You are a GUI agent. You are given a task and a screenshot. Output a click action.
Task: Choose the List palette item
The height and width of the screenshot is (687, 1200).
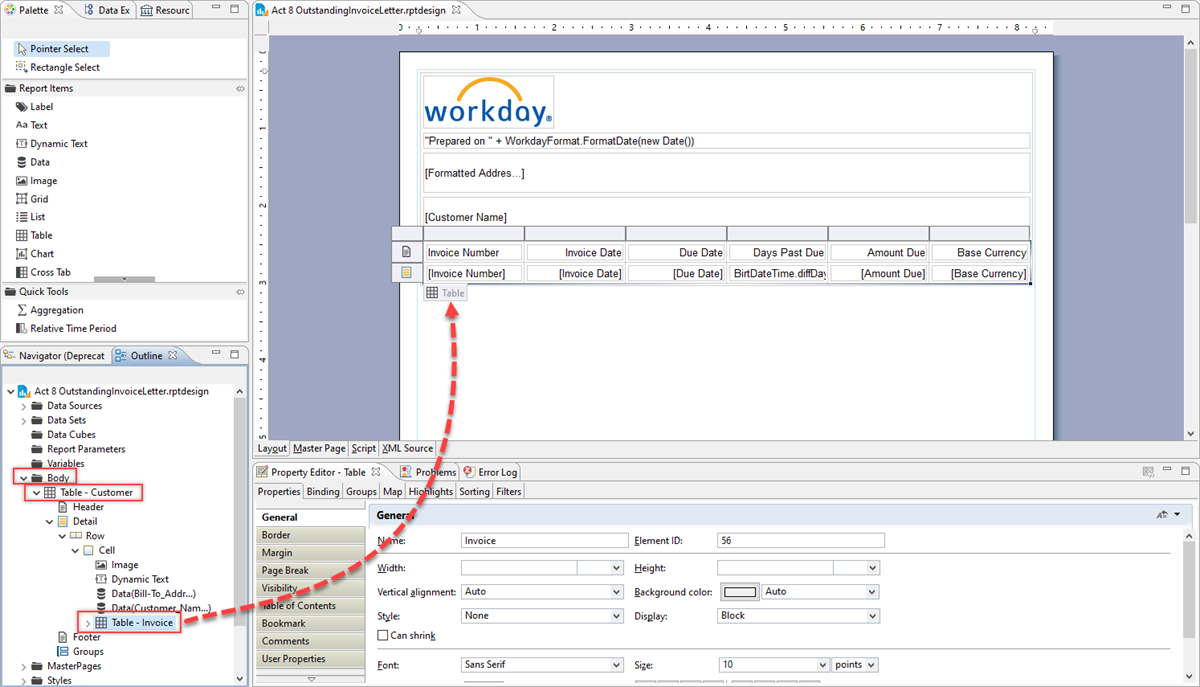click(31, 217)
